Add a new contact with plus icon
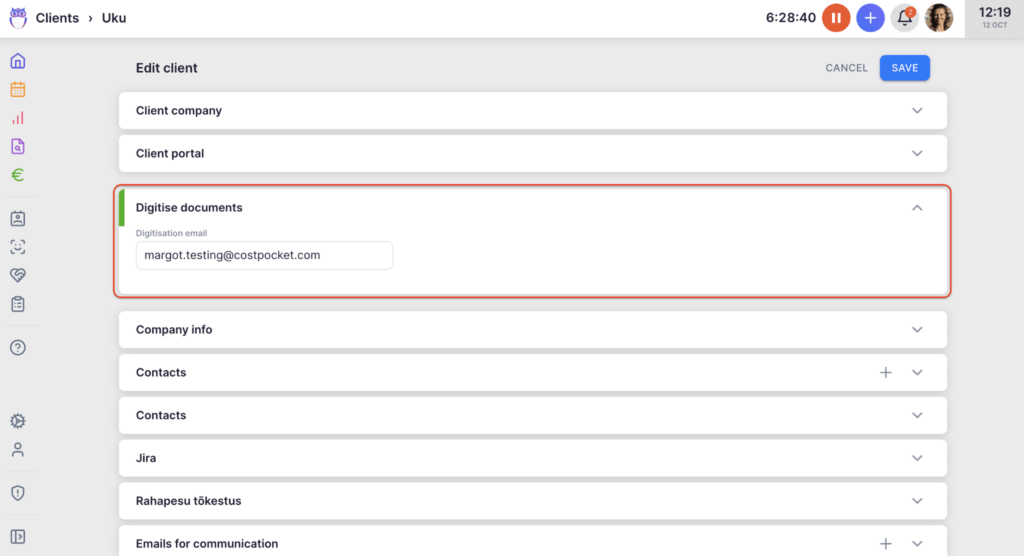Screen dimensions: 1024x556 point(885,373)
